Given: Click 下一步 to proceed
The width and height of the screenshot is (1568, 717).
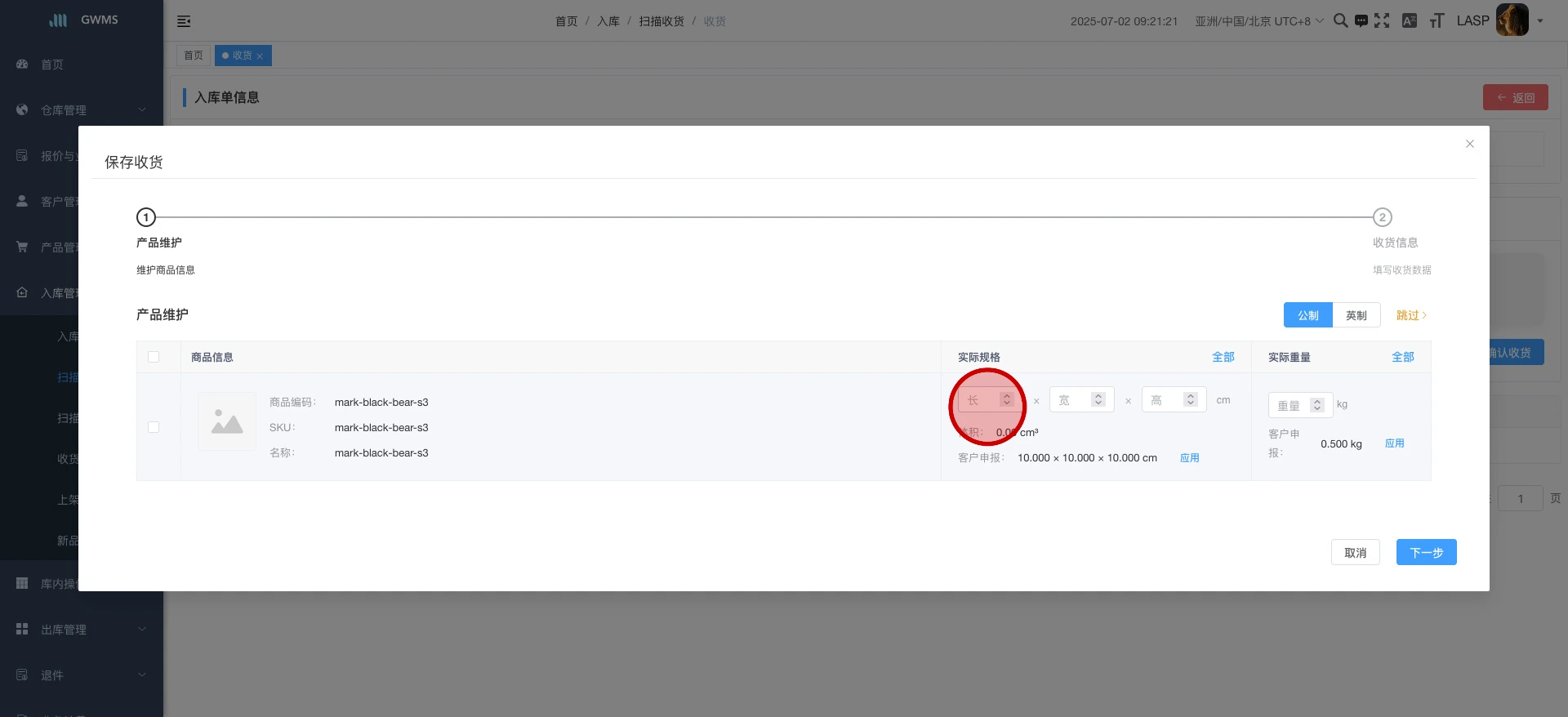Looking at the screenshot, I should pyautogui.click(x=1426, y=553).
